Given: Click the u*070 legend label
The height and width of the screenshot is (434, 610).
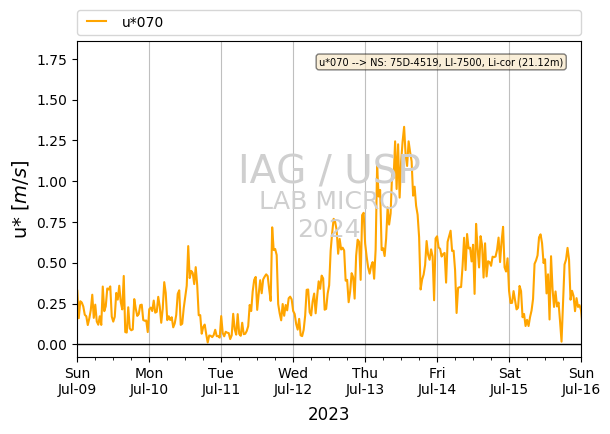Looking at the screenshot, I should pyautogui.click(x=142, y=22).
